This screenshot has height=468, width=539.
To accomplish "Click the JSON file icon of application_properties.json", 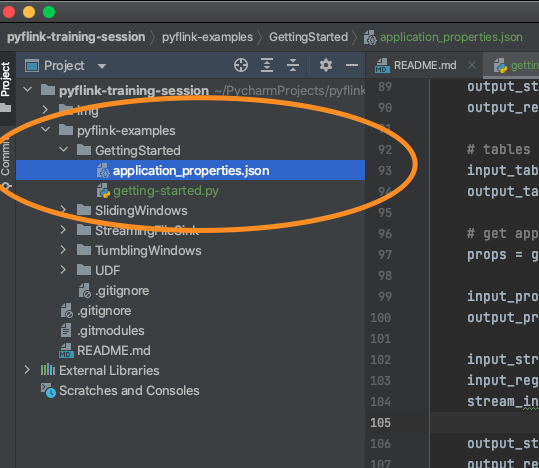I will pos(102,170).
